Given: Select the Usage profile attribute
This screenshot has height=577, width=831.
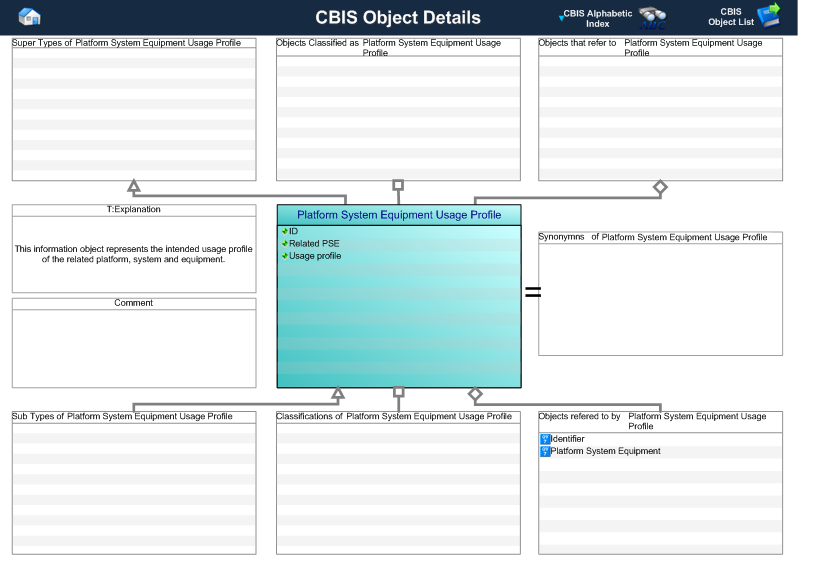Looking at the screenshot, I should 315,255.
